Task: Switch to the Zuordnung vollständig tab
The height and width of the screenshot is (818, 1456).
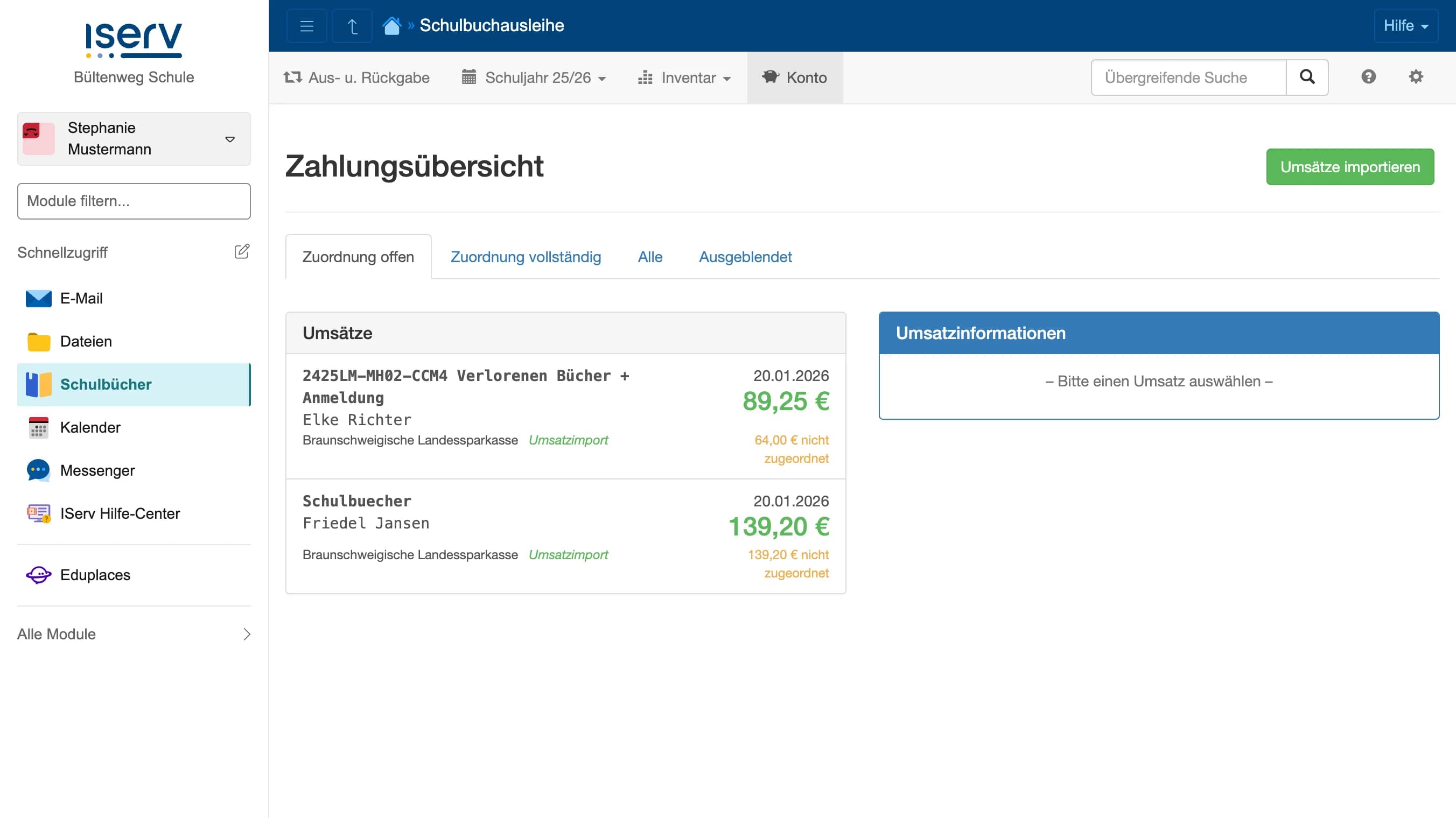Action: [525, 257]
